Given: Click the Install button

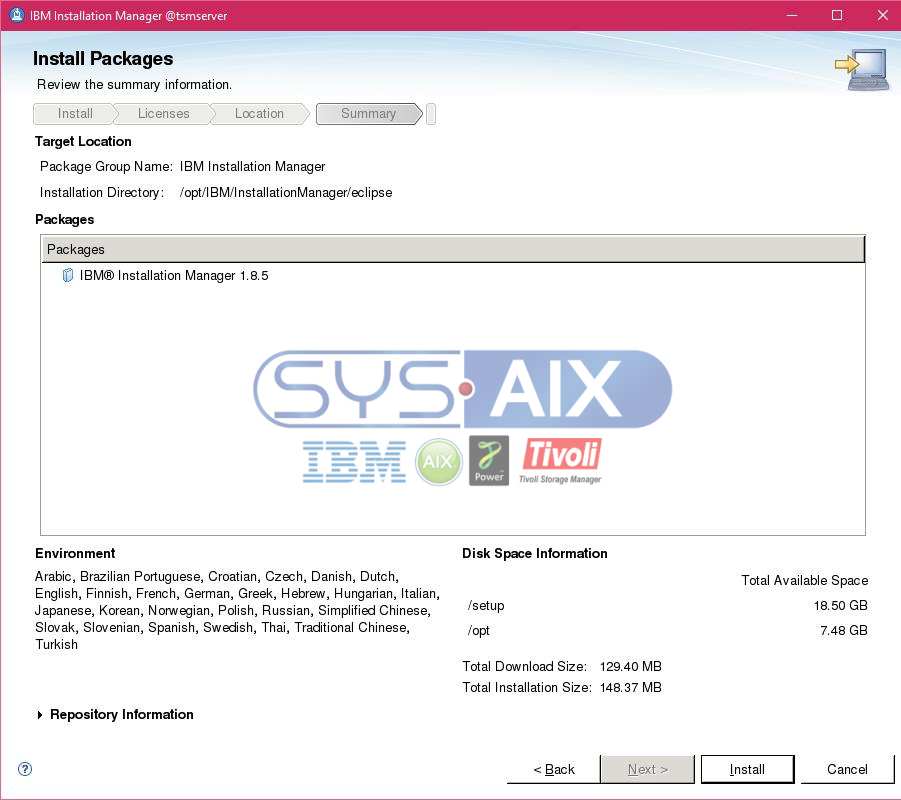Looking at the screenshot, I should click(x=747, y=769).
